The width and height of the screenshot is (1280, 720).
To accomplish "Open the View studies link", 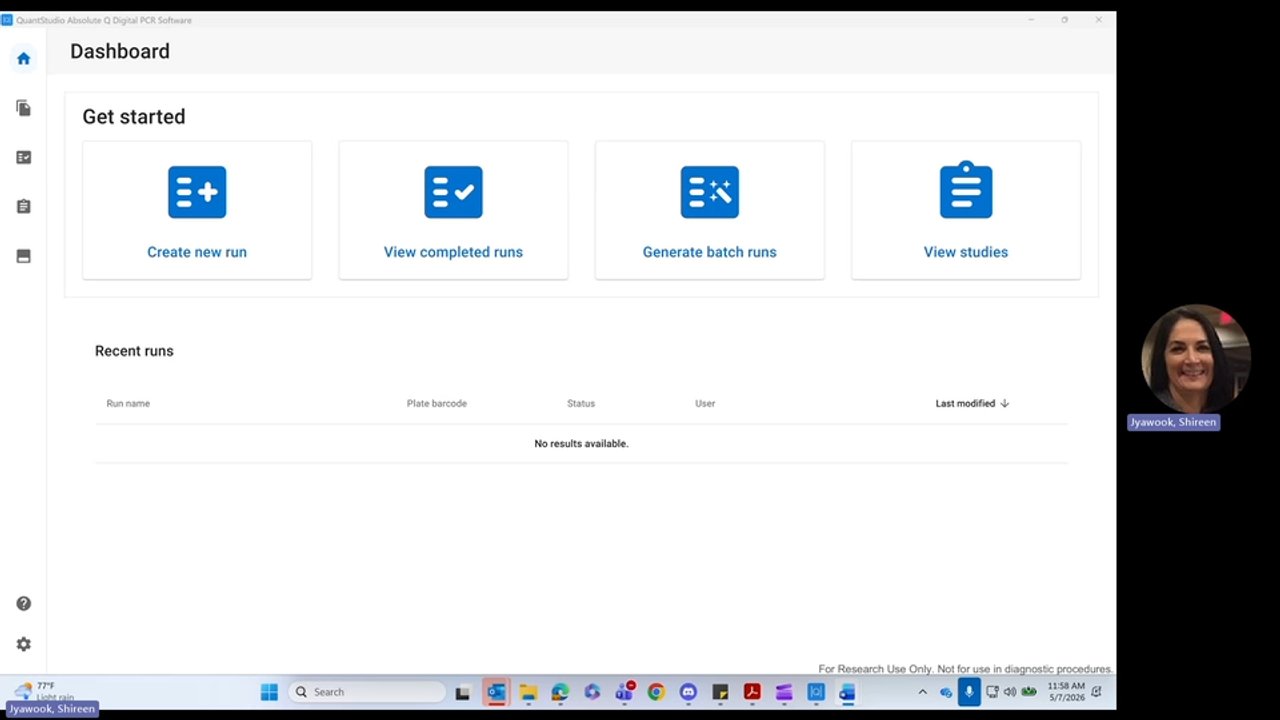I will click(966, 252).
